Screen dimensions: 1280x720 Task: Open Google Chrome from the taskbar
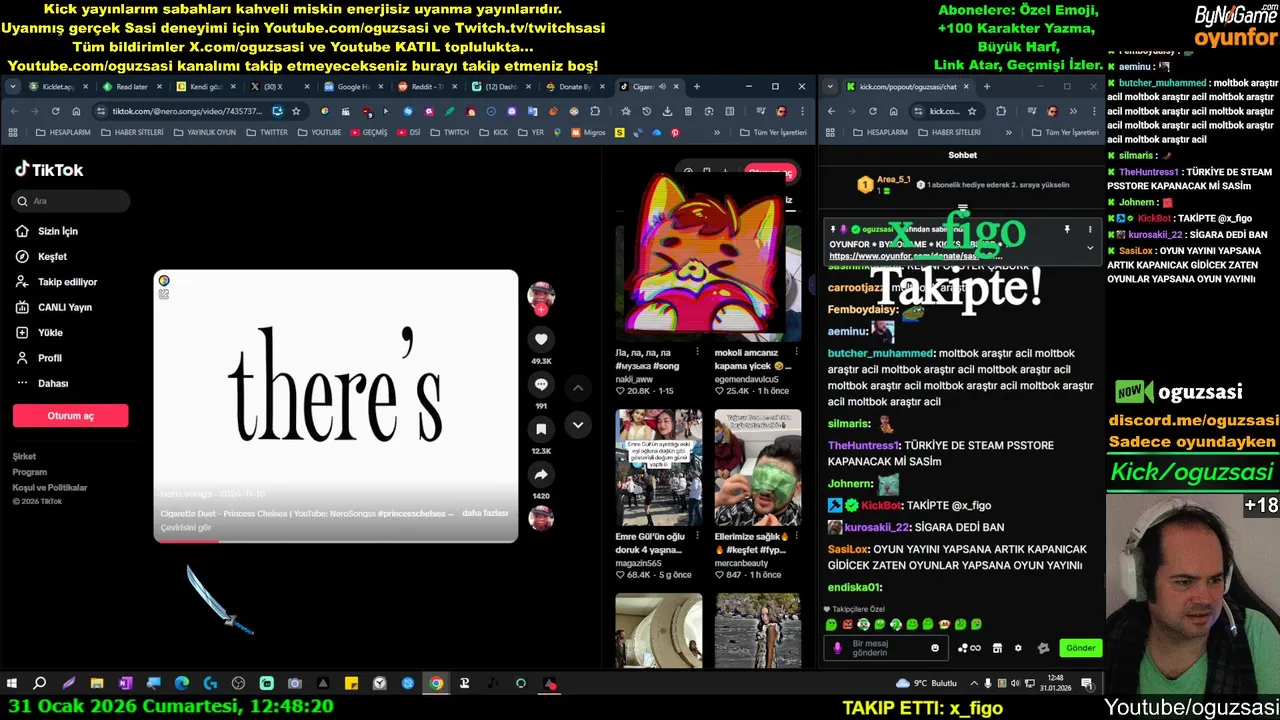437,684
